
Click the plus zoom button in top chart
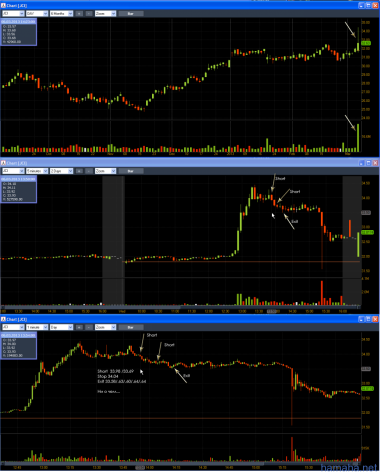click(x=79, y=13)
